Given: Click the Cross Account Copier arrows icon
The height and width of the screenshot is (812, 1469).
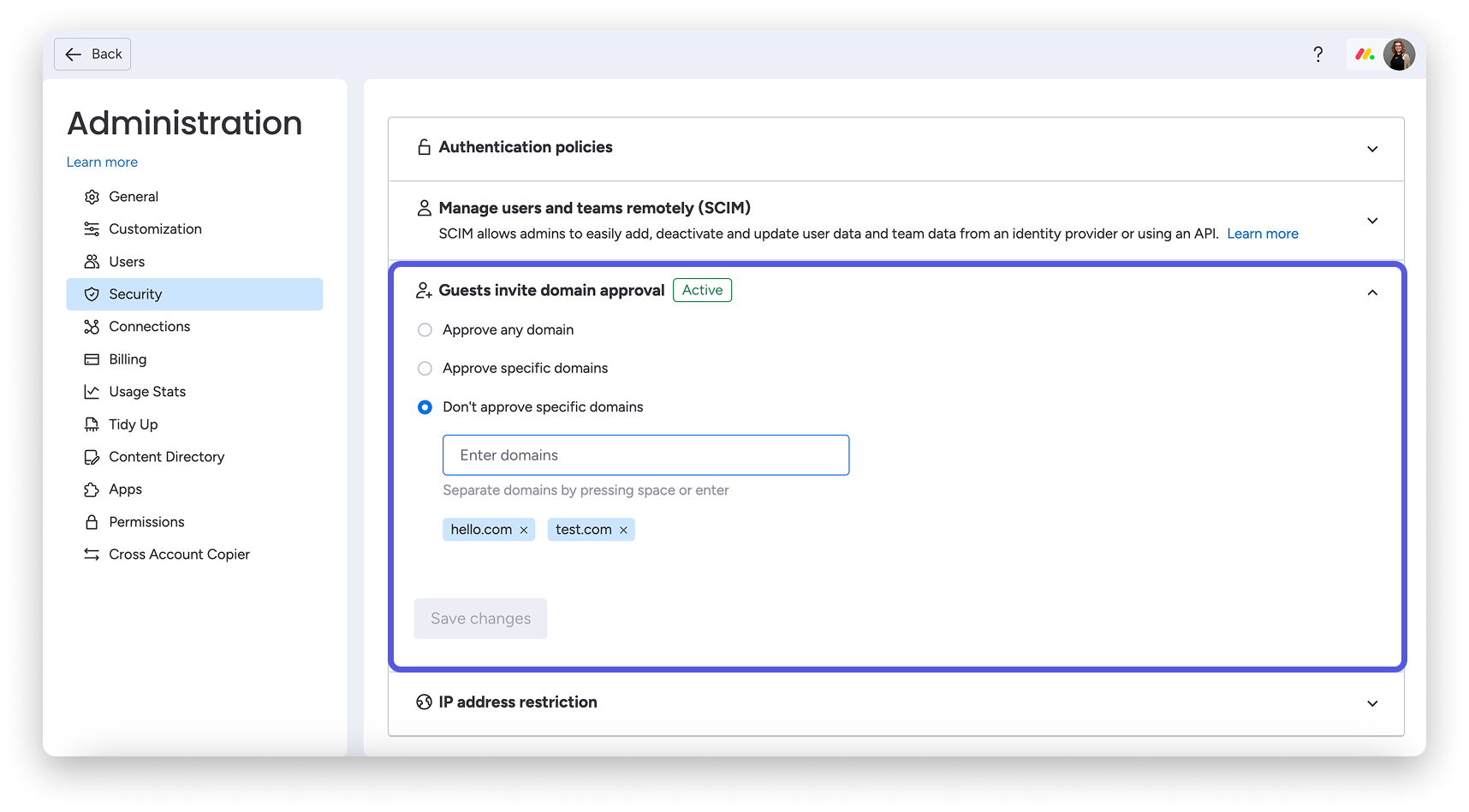Looking at the screenshot, I should click(x=92, y=554).
